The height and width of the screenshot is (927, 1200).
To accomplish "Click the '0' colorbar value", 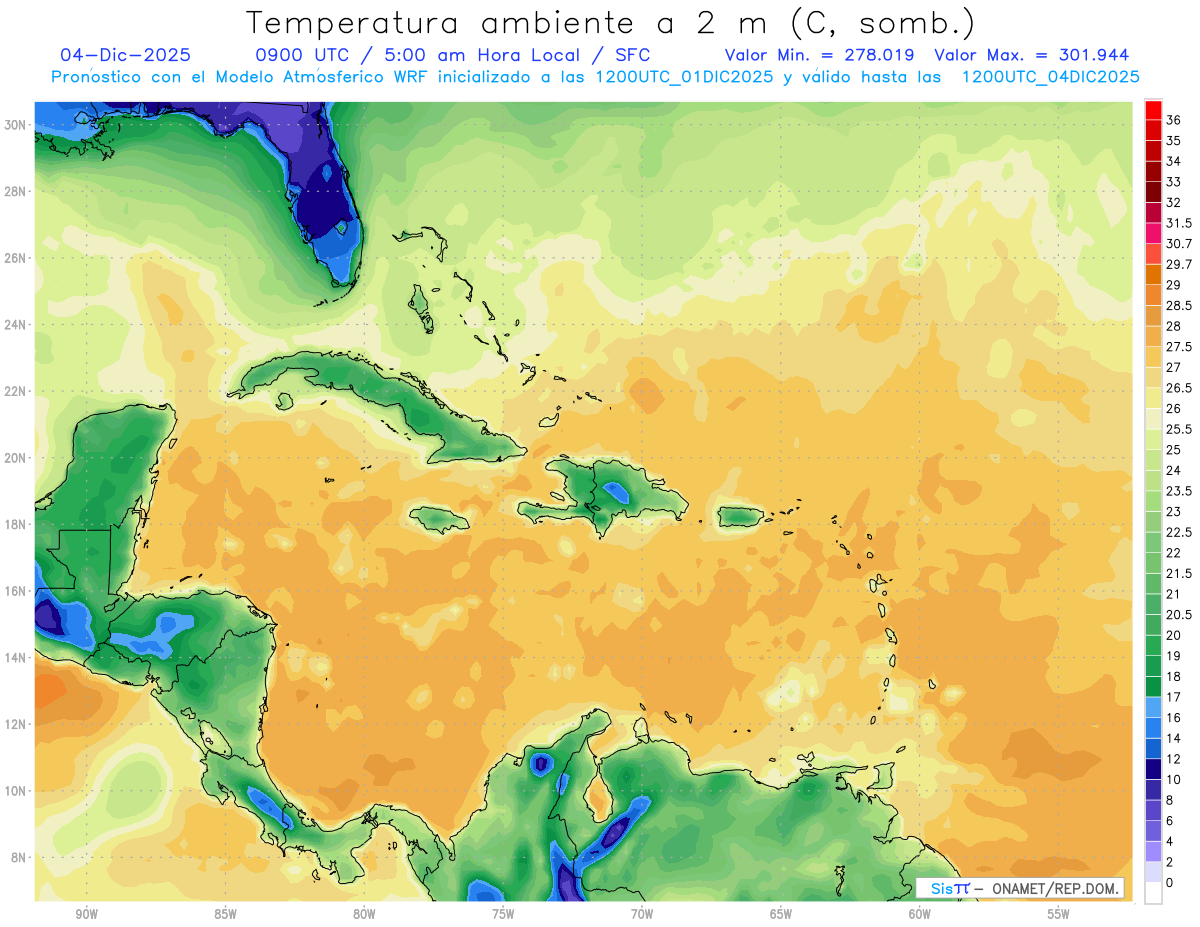I will tap(1170, 883).
